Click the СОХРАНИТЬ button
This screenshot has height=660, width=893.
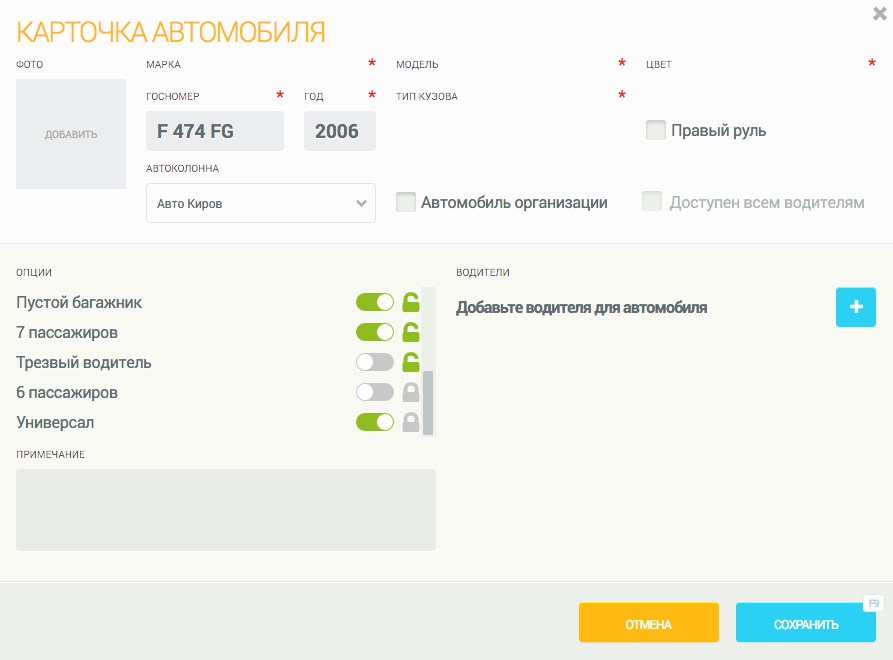tap(805, 623)
